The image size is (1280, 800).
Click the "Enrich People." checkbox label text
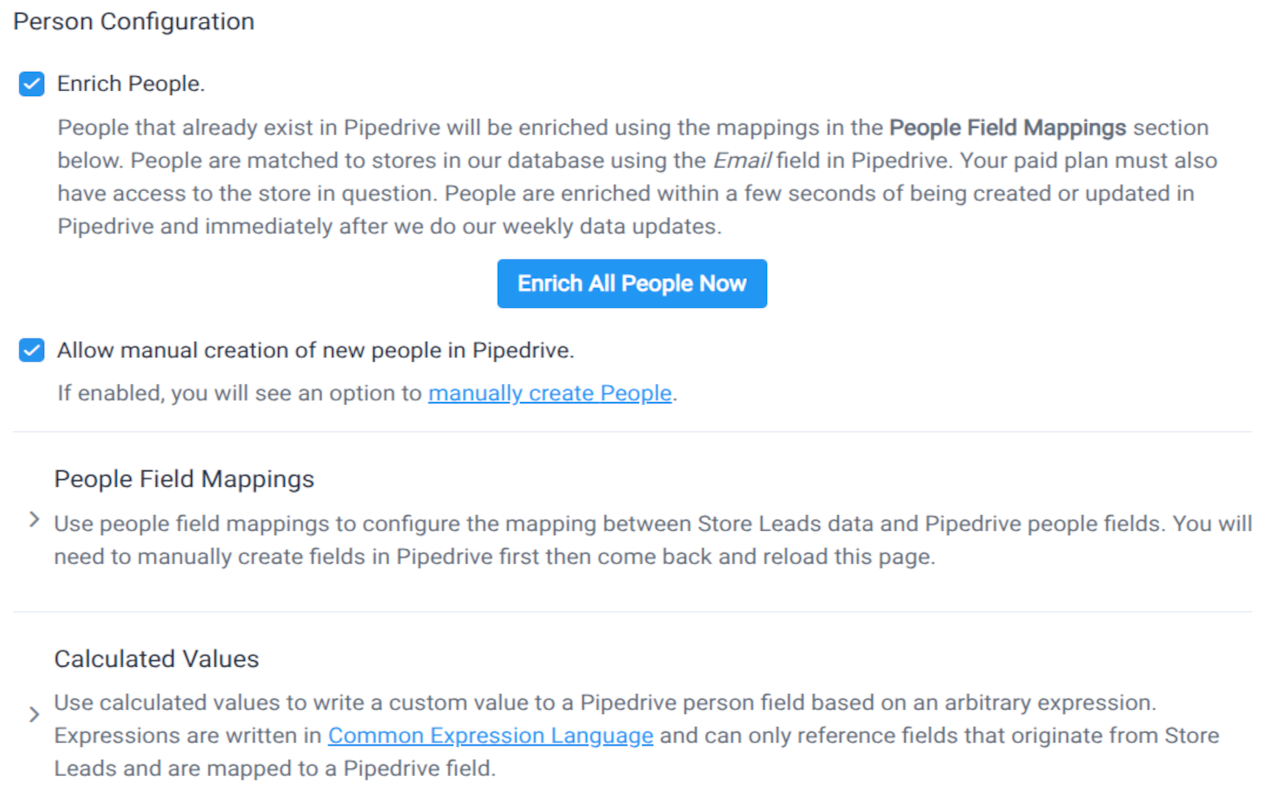click(131, 84)
